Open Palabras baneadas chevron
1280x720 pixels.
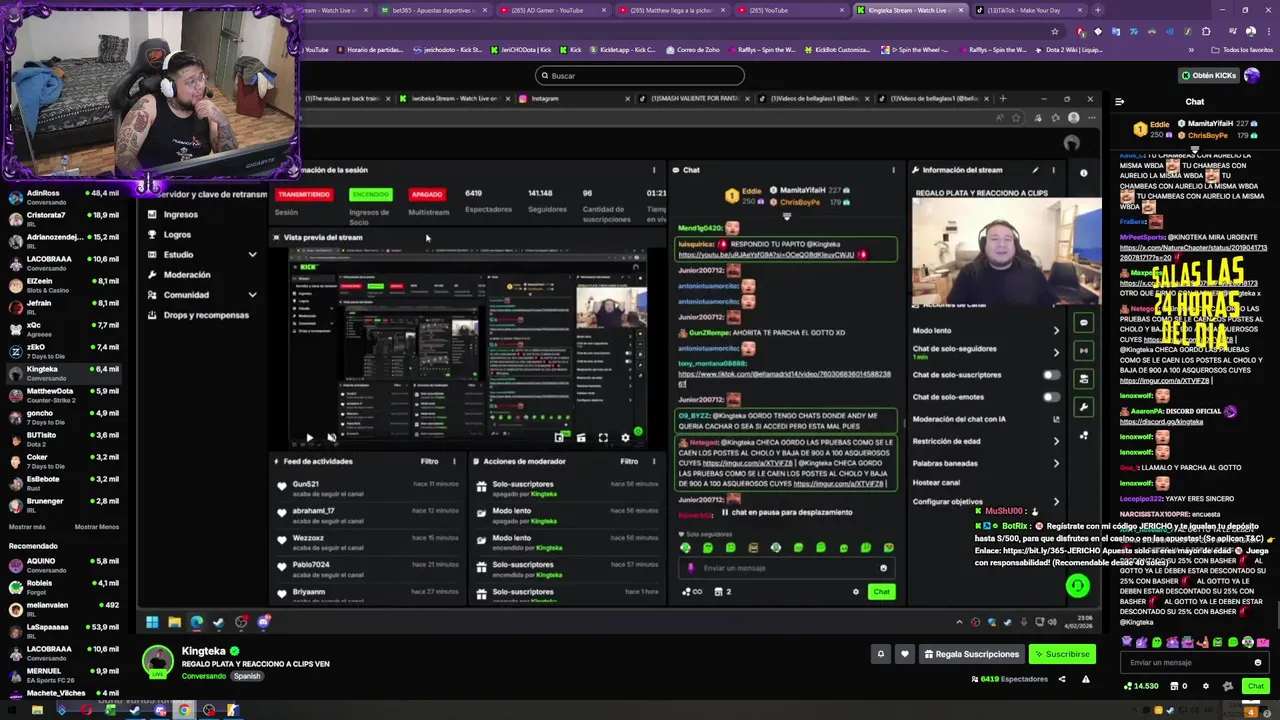[x=1056, y=463]
